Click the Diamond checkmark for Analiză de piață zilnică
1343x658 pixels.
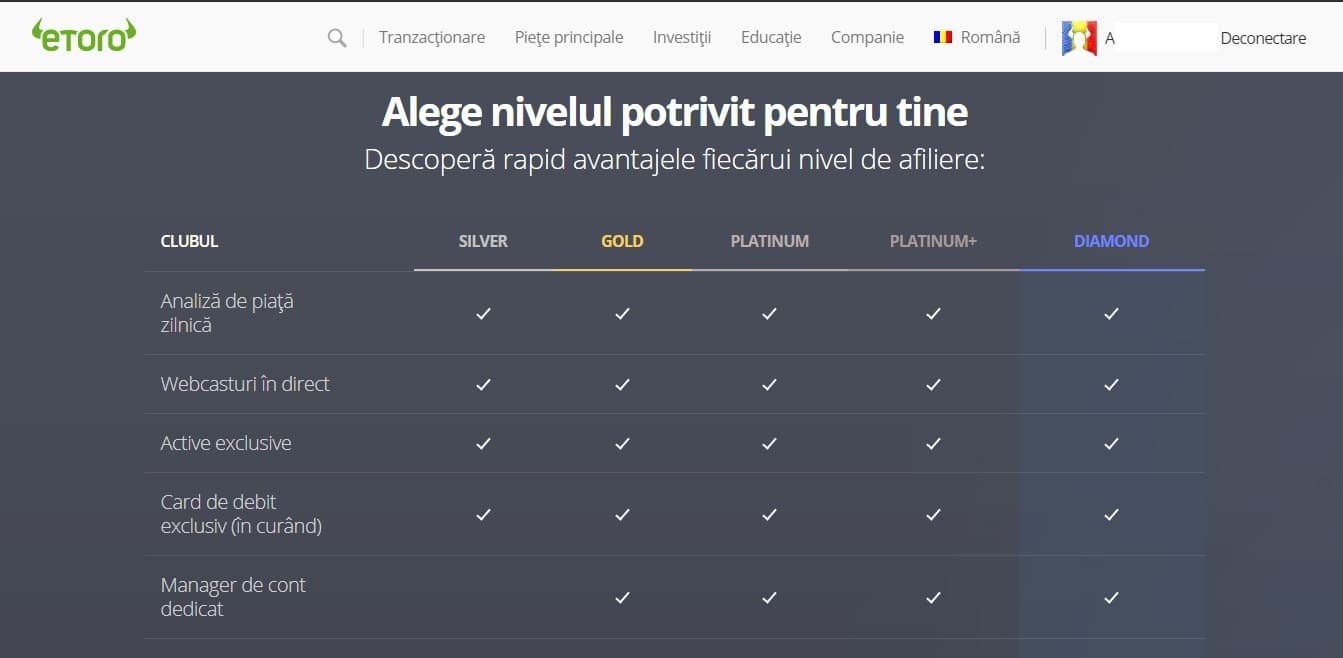pos(1110,313)
